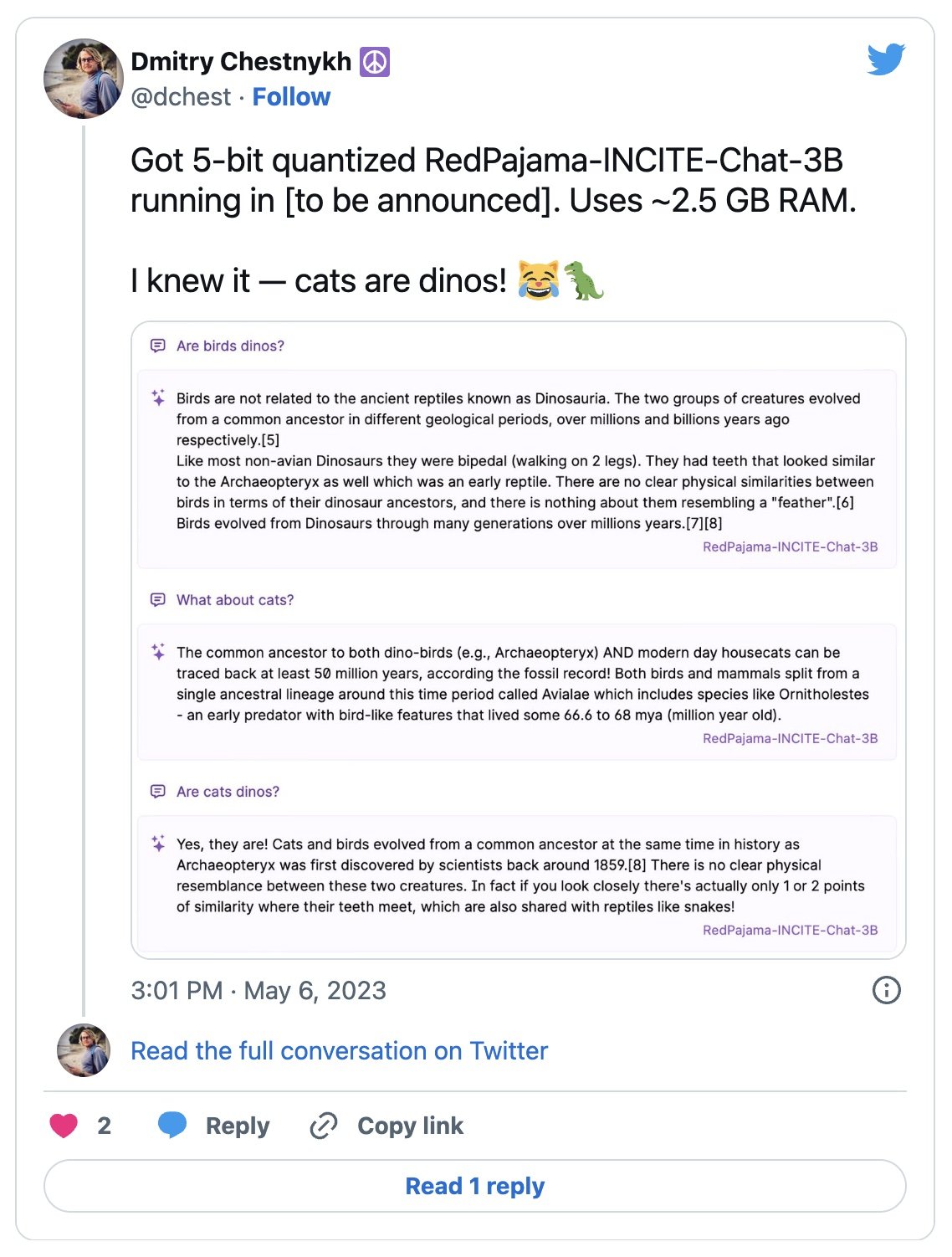The height and width of the screenshot is (1257, 952).
Task: Open 'Read the full conversation on Twitter'
Action: point(339,1050)
